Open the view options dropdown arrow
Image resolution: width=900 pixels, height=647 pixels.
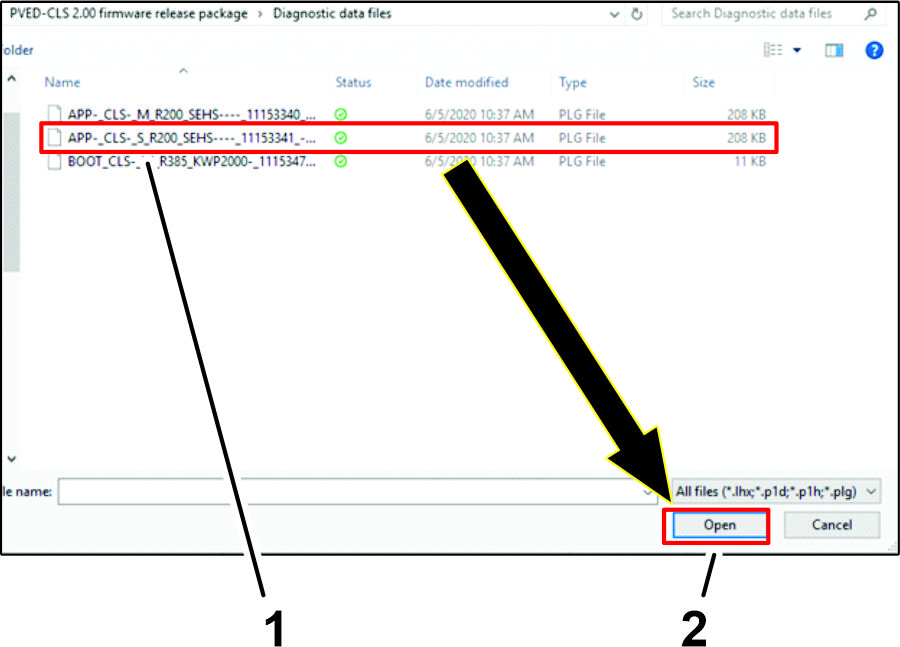pyautogui.click(x=797, y=50)
